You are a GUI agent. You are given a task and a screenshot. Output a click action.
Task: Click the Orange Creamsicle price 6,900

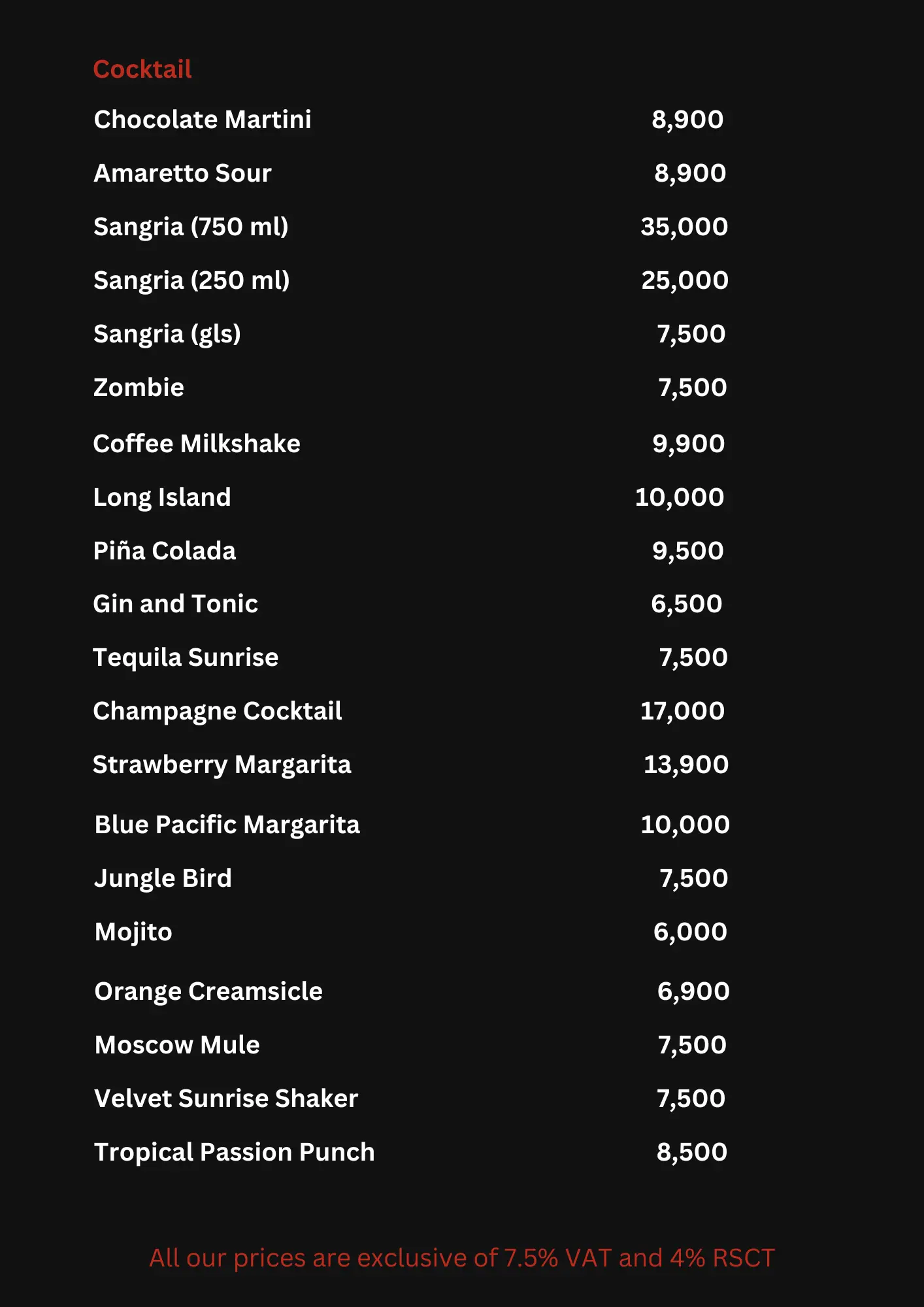click(693, 991)
